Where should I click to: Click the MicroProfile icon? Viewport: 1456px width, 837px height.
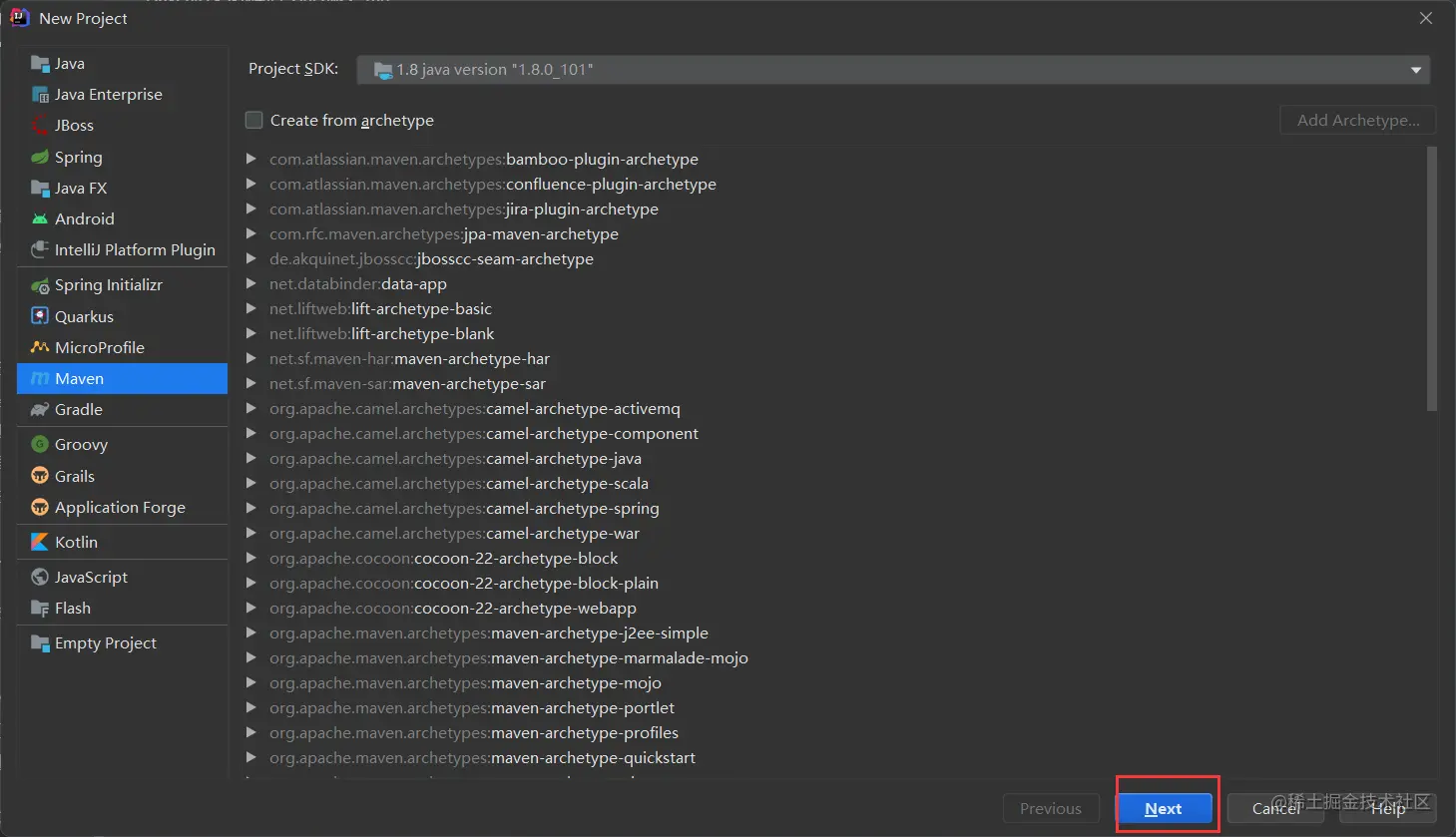(40, 347)
